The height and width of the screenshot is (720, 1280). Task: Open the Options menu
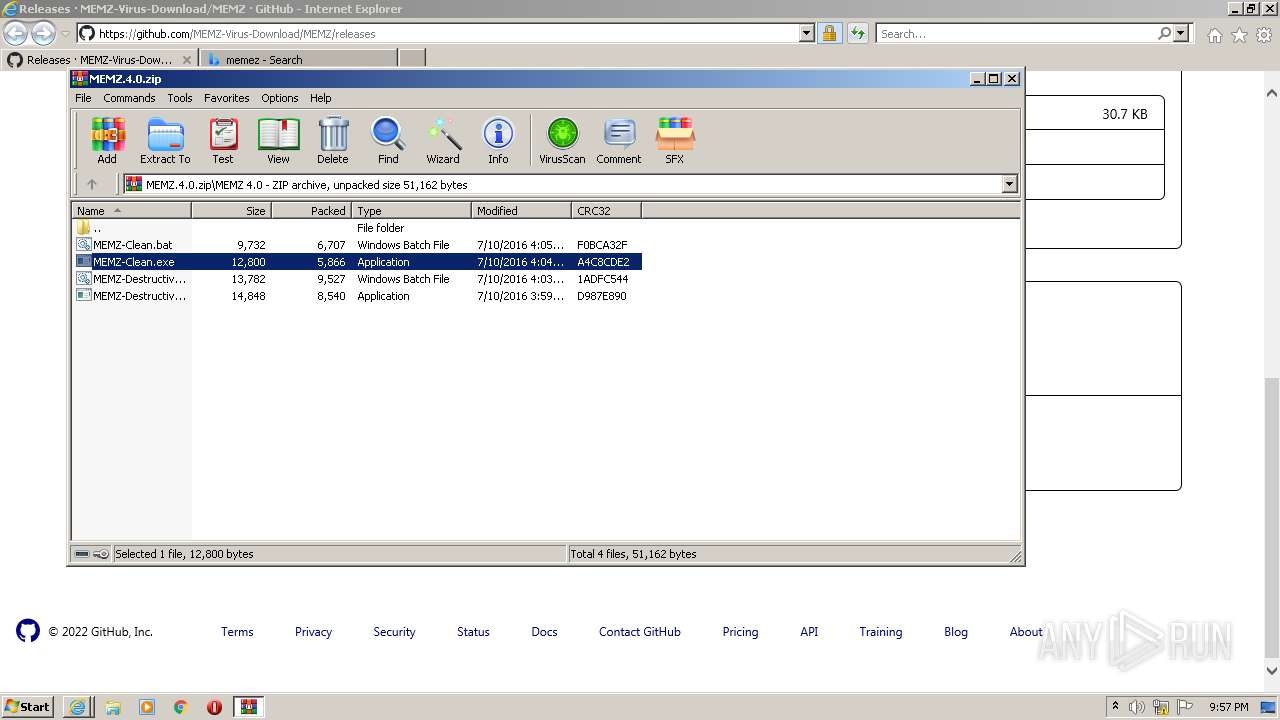(x=280, y=98)
